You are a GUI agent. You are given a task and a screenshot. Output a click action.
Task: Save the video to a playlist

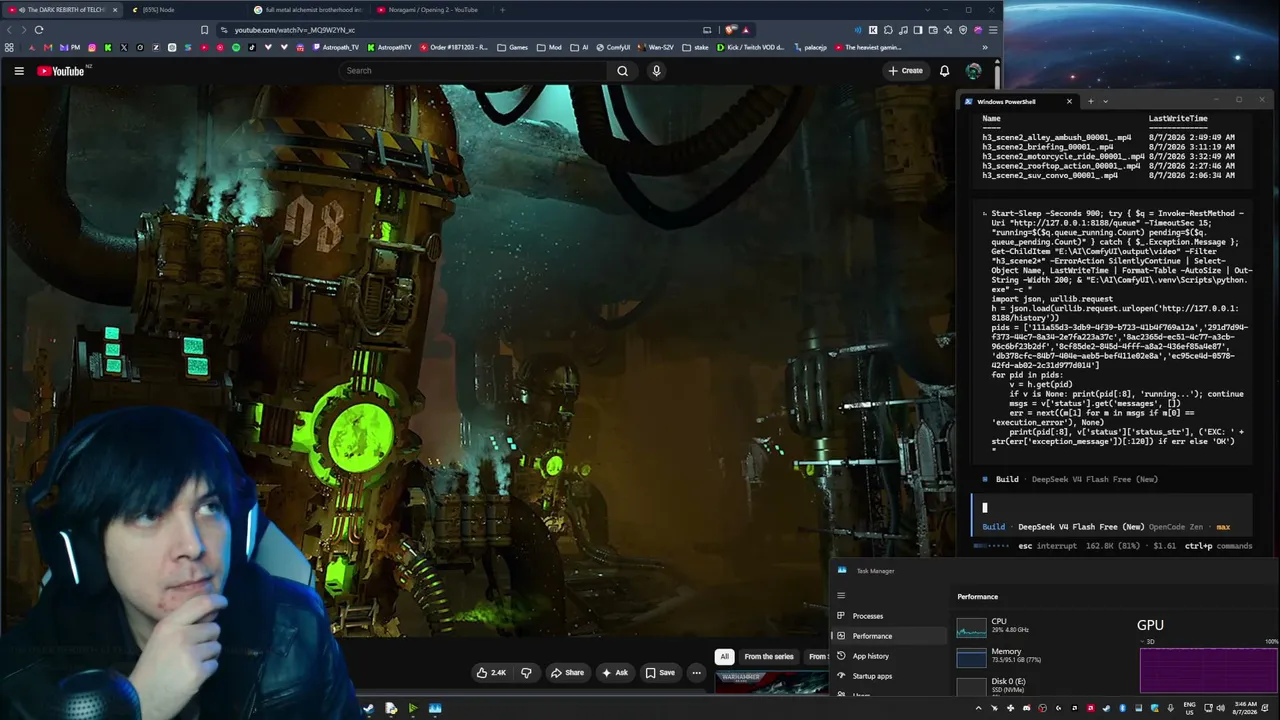click(660, 673)
